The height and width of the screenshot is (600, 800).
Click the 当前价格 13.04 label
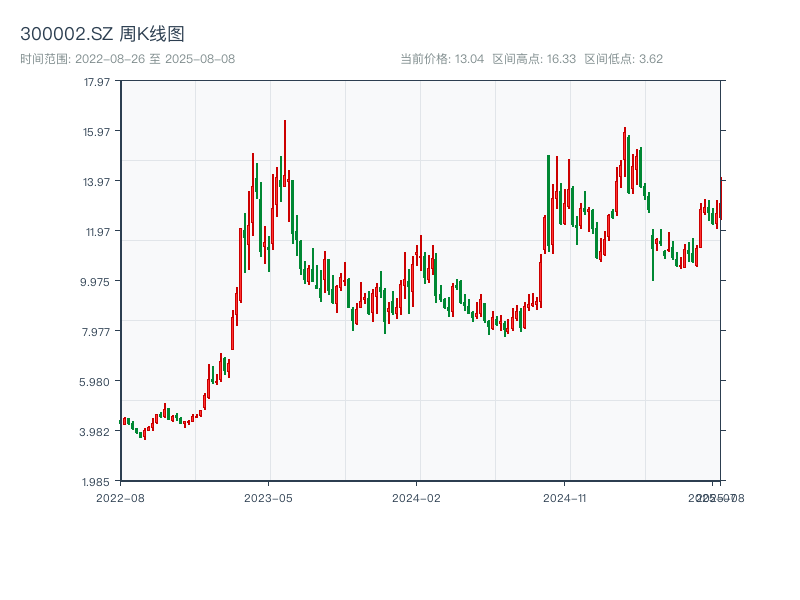point(442,59)
